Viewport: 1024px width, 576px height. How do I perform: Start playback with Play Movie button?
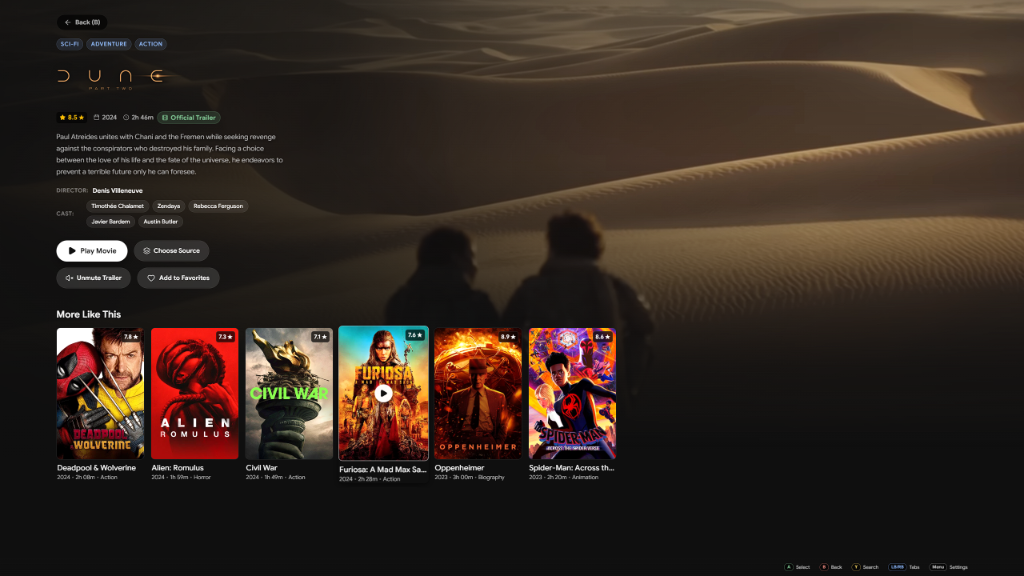point(91,251)
